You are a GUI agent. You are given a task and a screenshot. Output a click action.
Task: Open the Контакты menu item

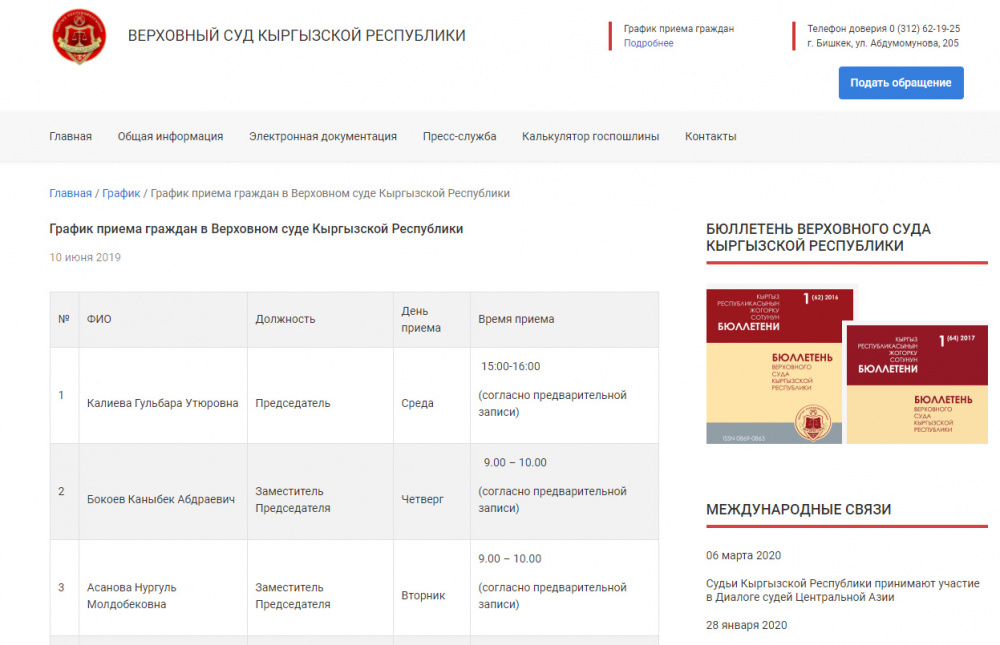click(x=710, y=136)
